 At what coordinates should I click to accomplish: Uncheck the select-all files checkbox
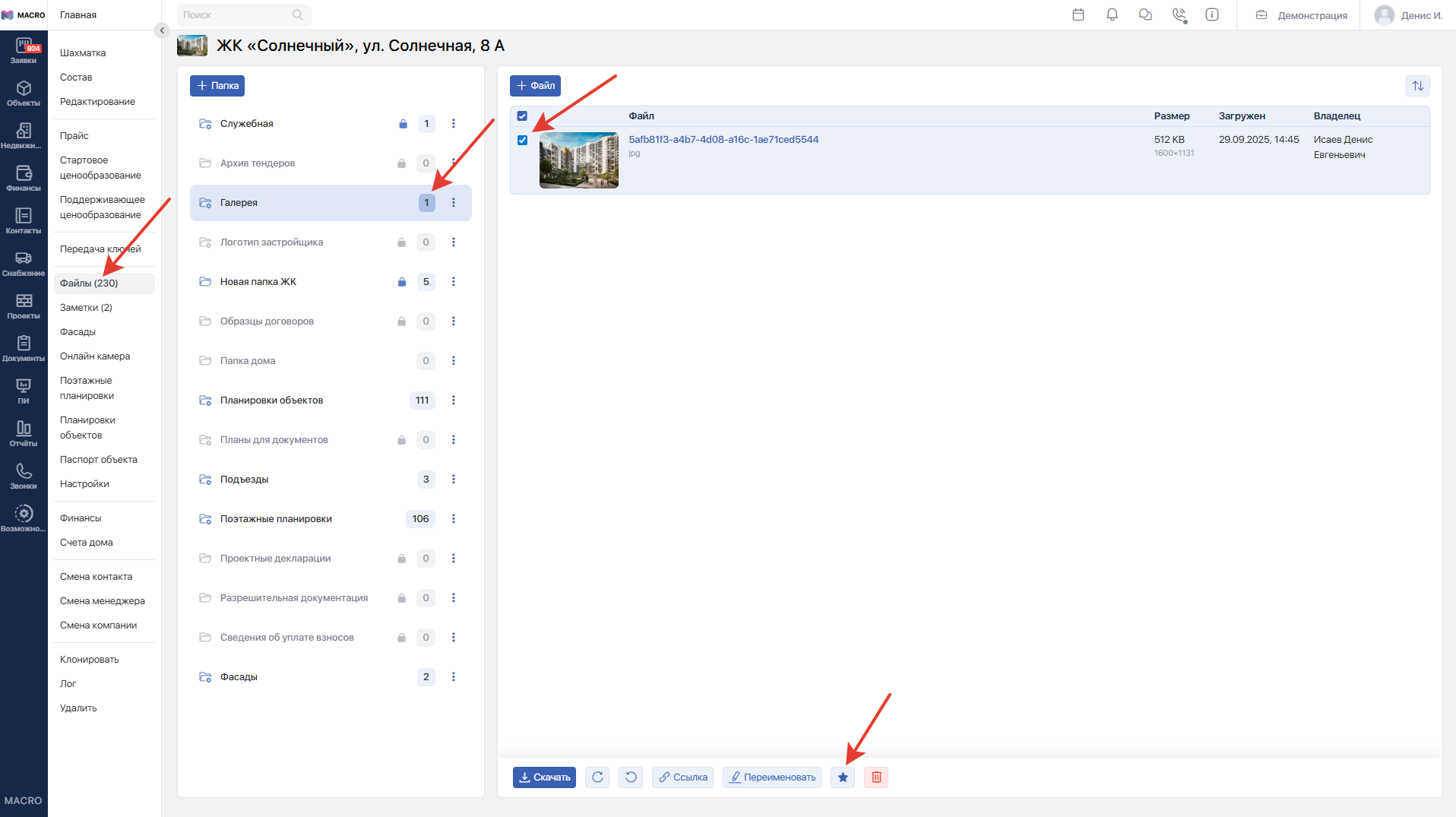522,116
